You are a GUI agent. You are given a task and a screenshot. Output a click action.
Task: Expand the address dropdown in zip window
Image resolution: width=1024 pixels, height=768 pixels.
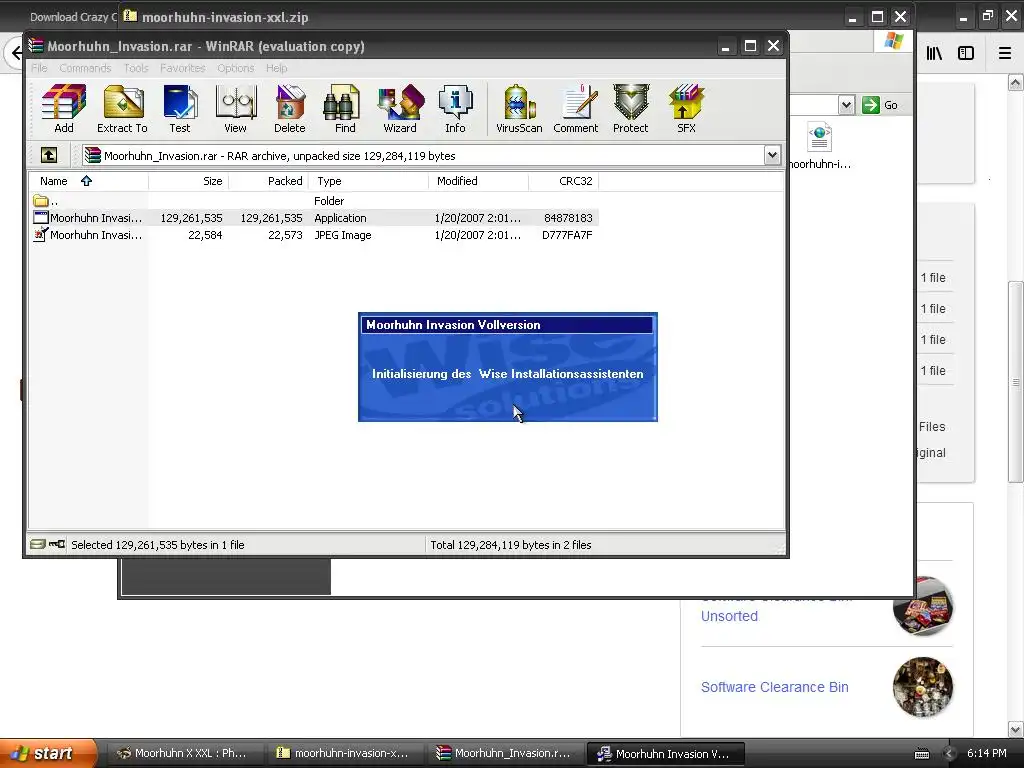(846, 104)
